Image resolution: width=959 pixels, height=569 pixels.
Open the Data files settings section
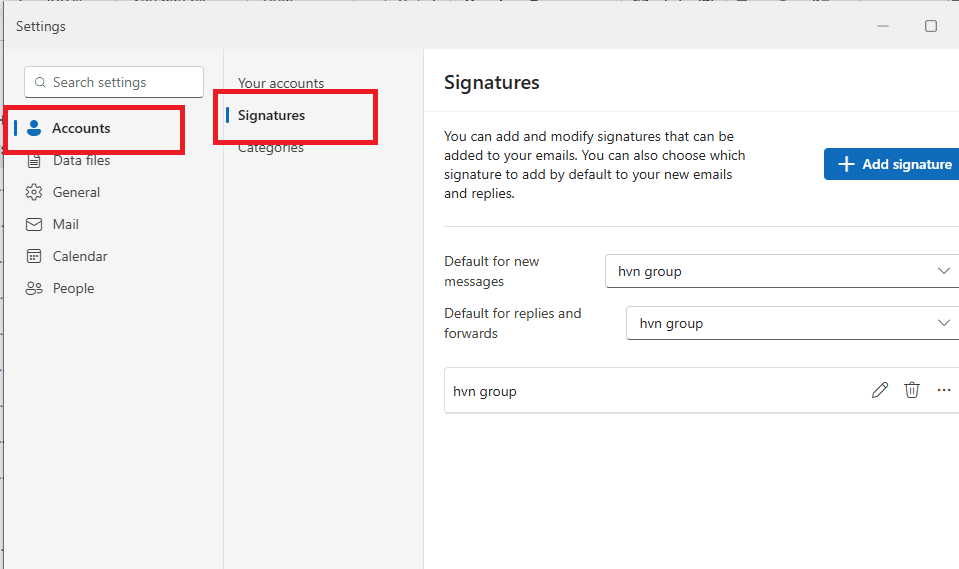point(81,161)
